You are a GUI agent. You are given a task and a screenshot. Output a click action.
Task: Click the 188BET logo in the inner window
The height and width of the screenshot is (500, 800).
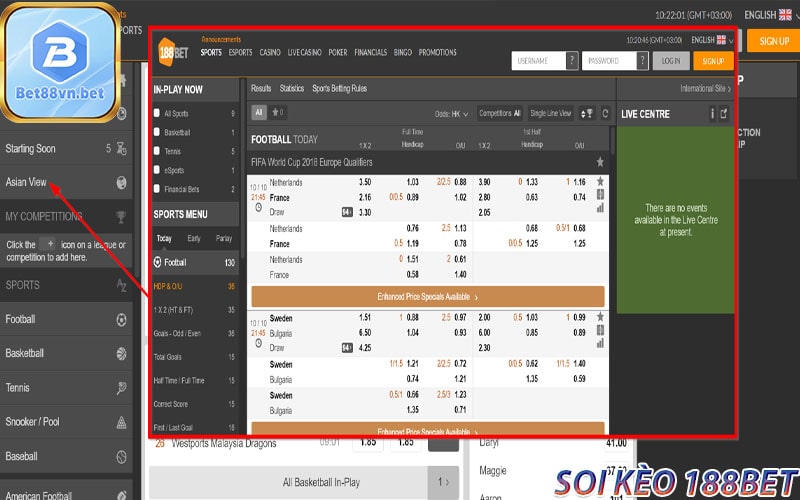coord(173,52)
